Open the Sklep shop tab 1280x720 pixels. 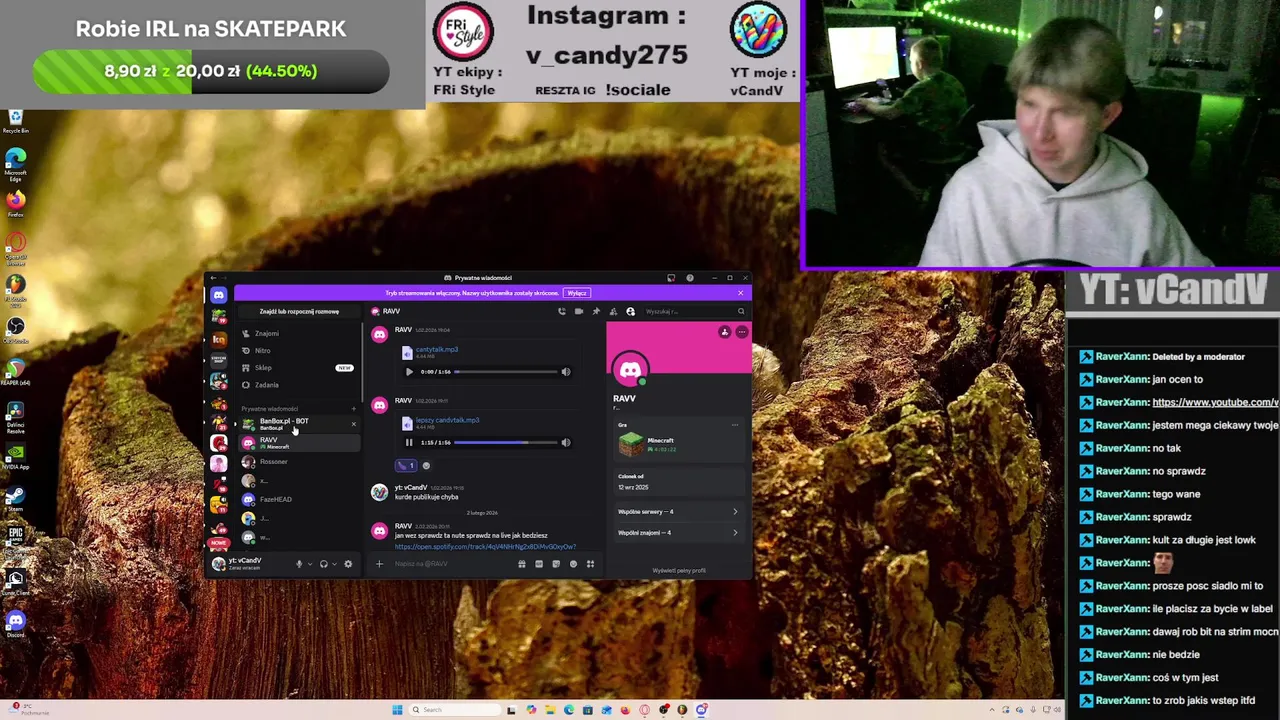pyautogui.click(x=299, y=368)
